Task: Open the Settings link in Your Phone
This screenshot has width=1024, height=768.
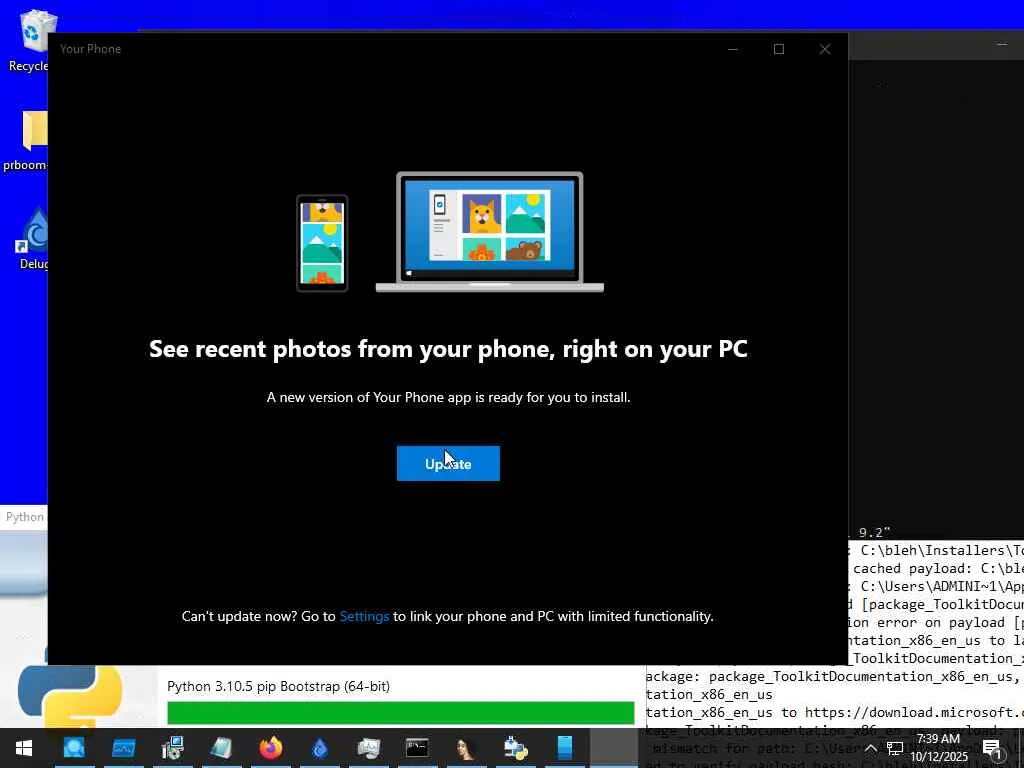Action: (364, 616)
